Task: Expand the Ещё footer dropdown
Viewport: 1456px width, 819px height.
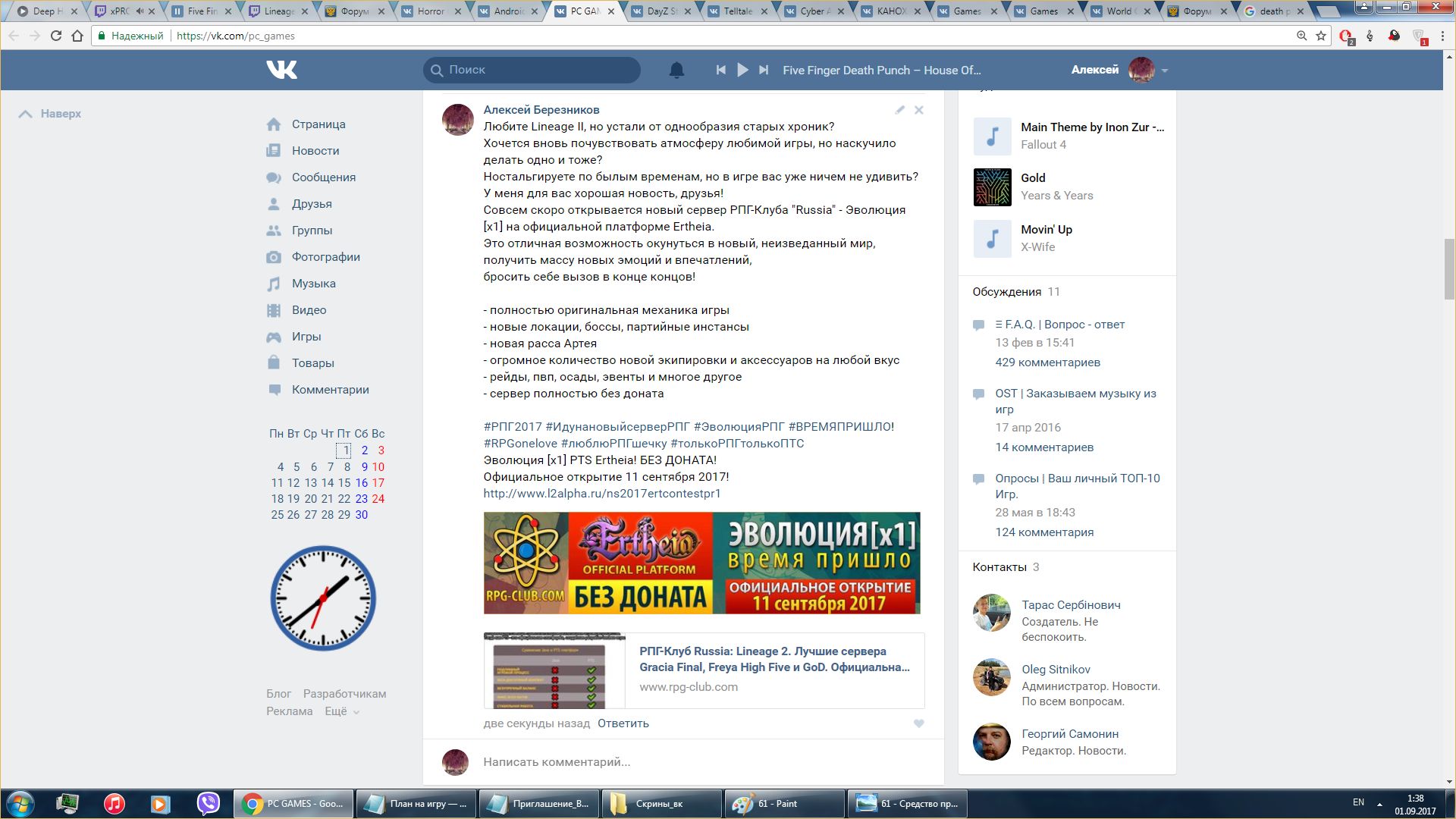Action: click(x=342, y=711)
